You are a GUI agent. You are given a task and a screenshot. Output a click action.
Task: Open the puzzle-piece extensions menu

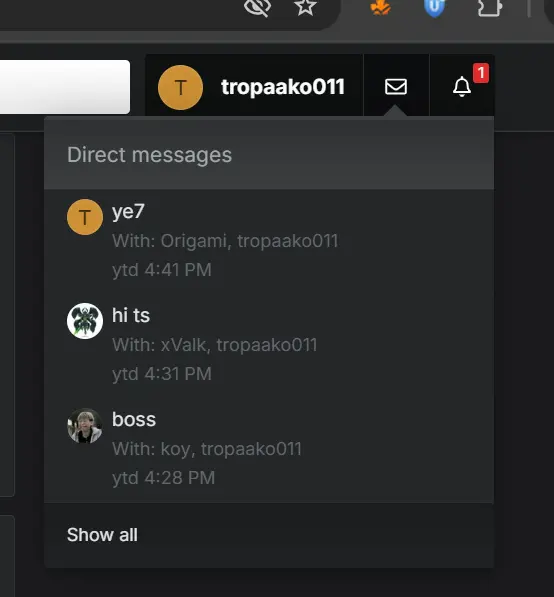(490, 7)
